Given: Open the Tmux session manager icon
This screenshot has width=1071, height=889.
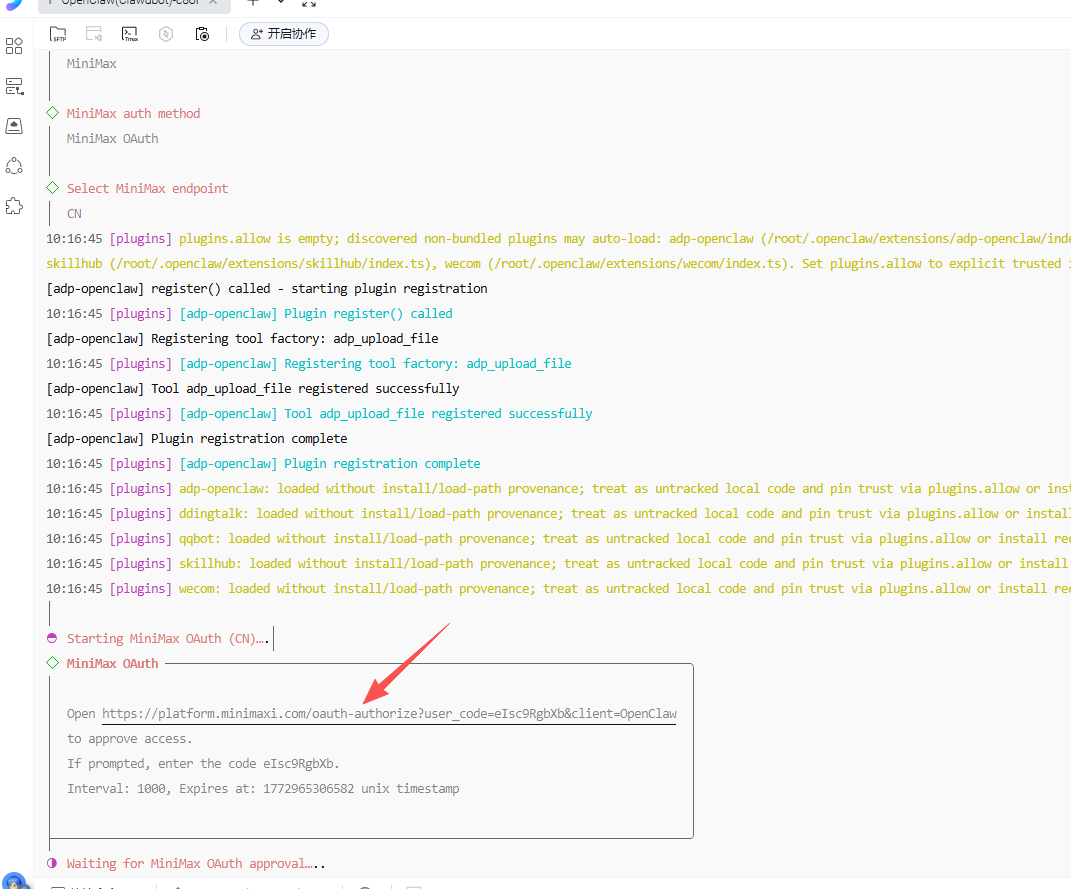Looking at the screenshot, I should 129,34.
